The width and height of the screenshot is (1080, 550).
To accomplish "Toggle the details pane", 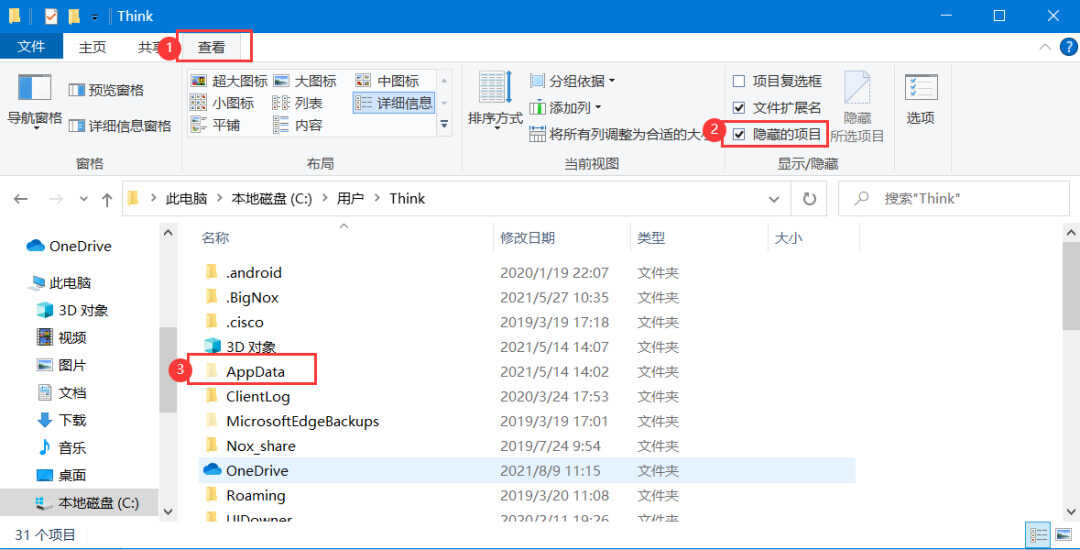I will pos(120,126).
